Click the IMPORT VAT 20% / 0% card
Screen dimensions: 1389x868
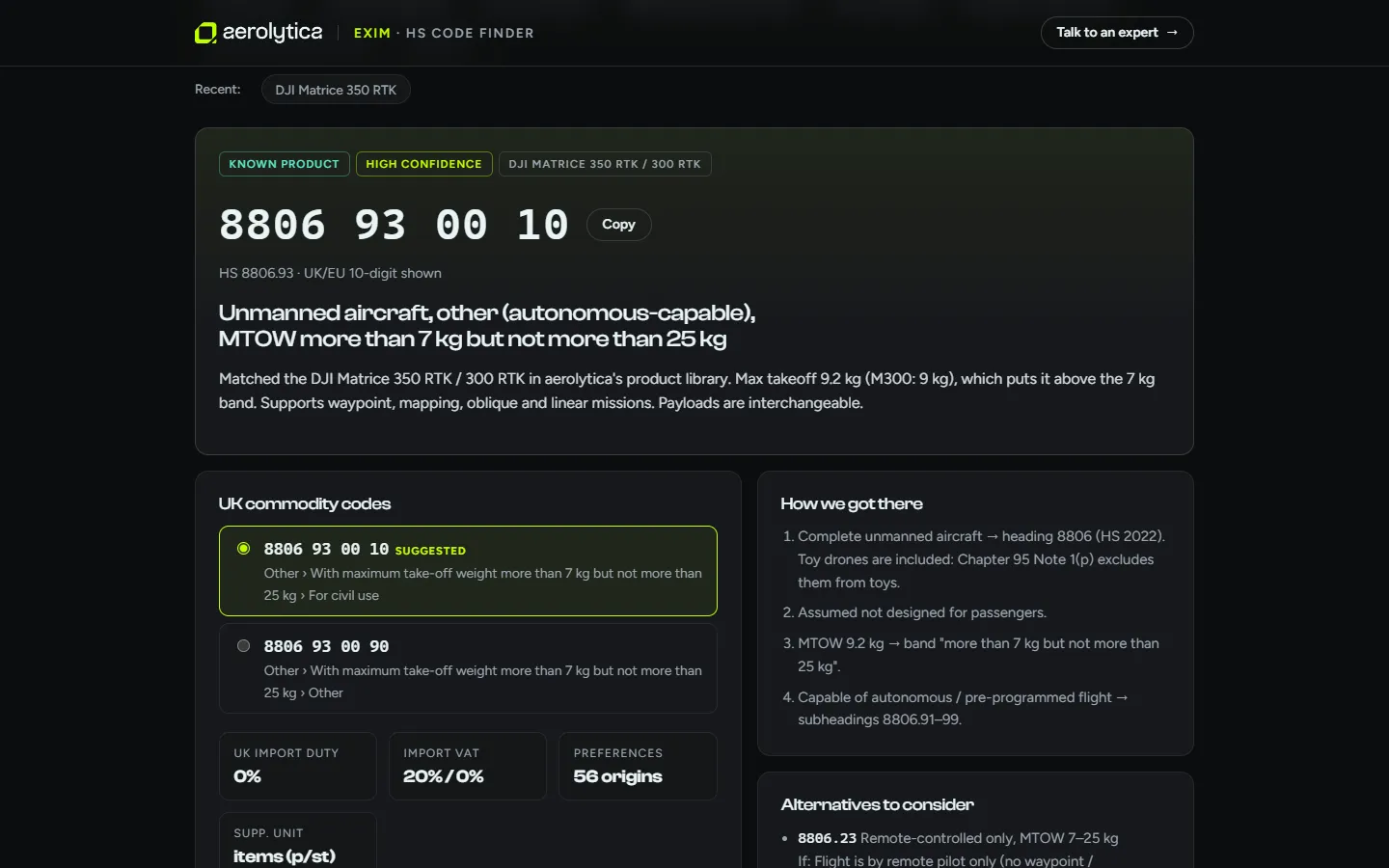468,766
